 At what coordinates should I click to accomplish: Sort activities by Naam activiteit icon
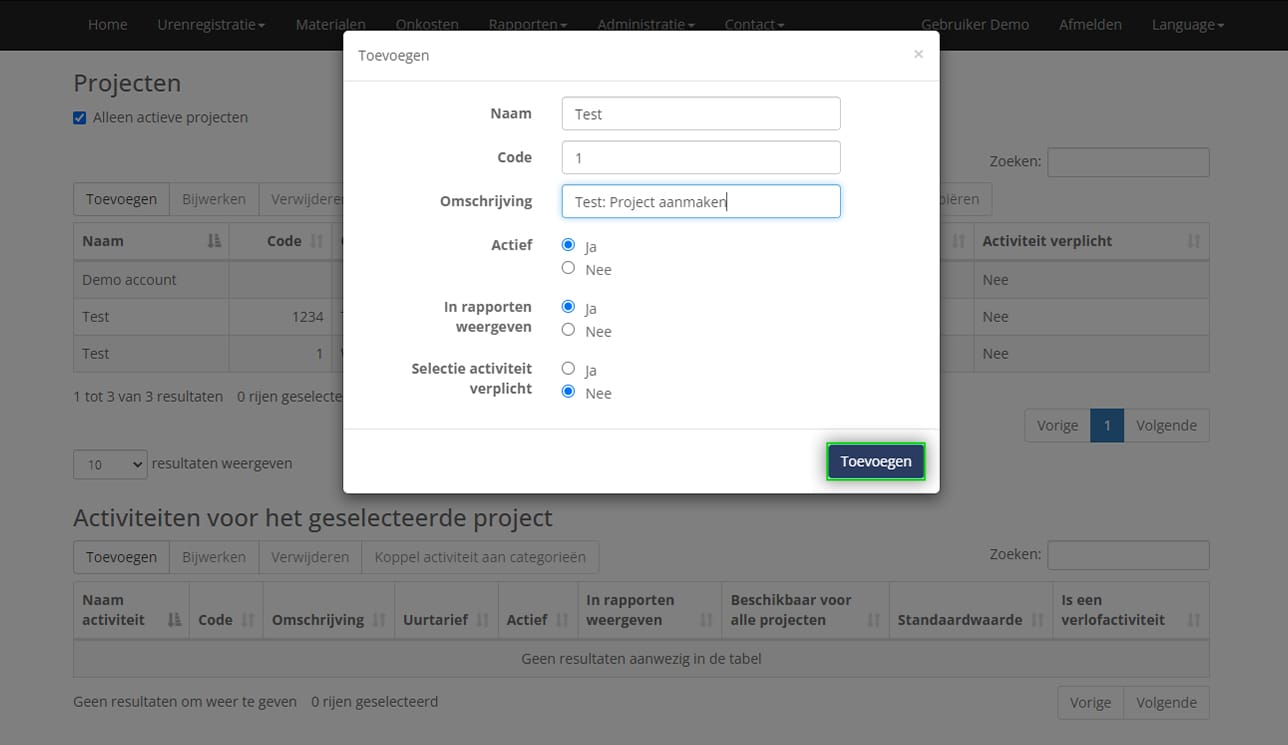click(175, 620)
